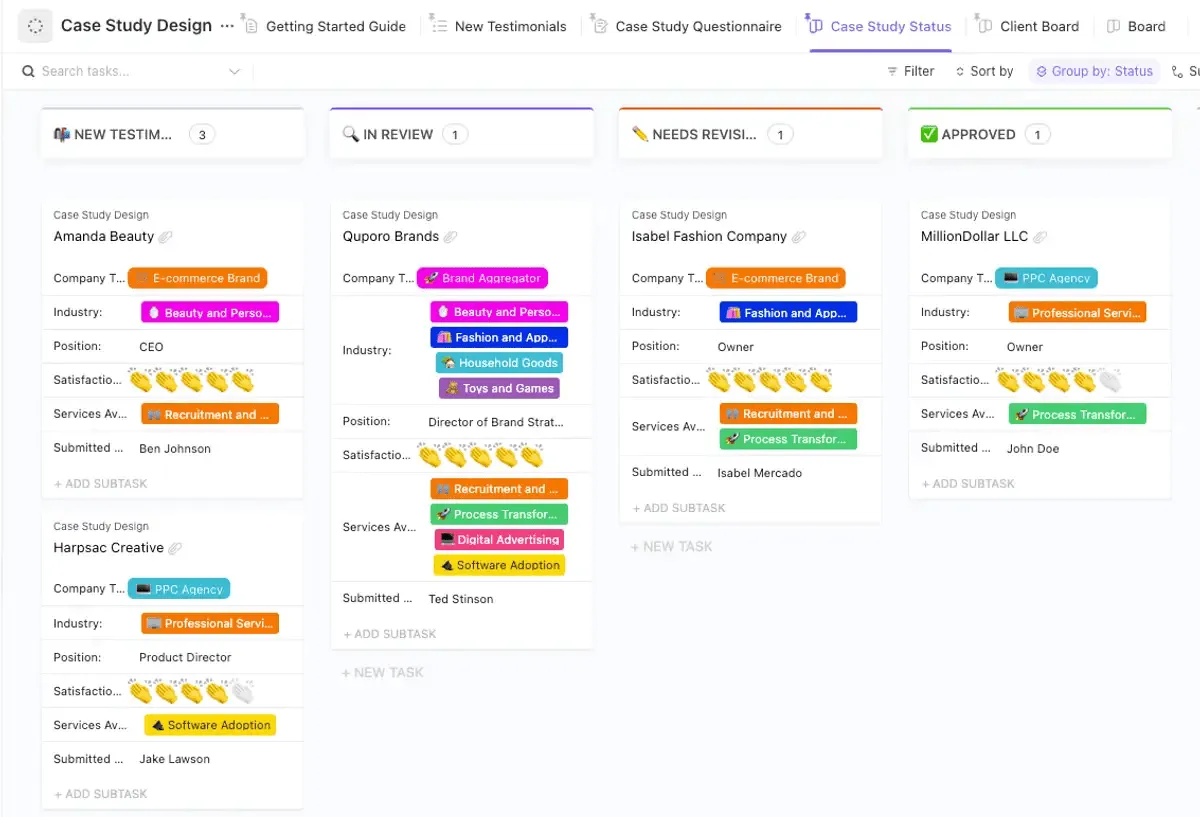1200x817 pixels.
Task: Click the task count badge in New Testimonials
Action: tap(202, 134)
